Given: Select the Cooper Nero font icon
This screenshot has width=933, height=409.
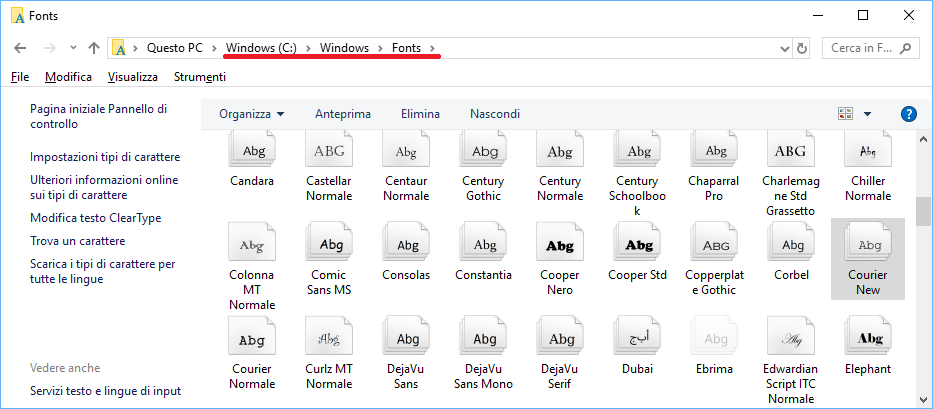Looking at the screenshot, I should [559, 245].
